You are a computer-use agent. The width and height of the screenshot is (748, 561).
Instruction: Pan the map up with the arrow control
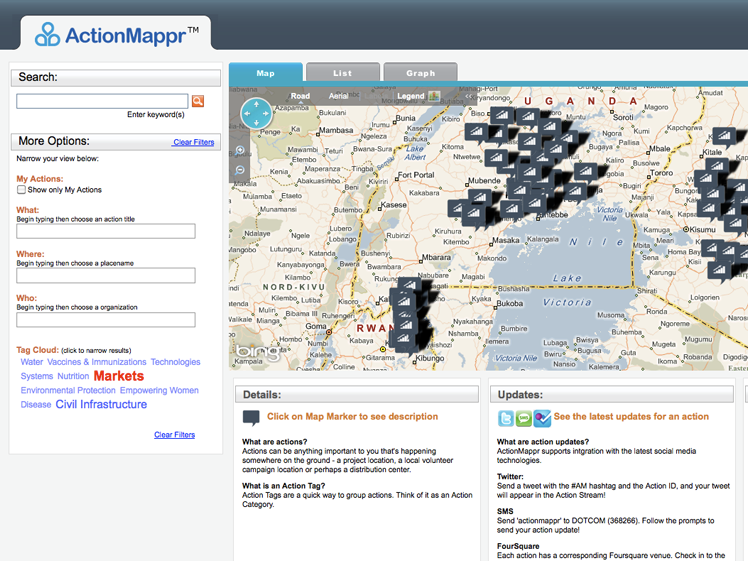point(256,104)
